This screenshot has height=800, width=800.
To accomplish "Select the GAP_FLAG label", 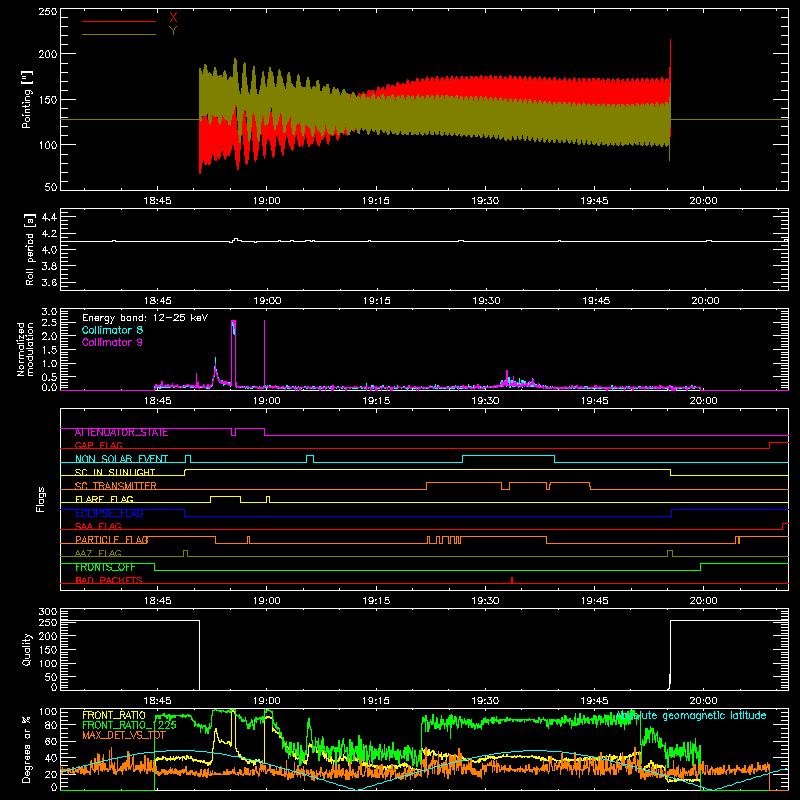I will point(98,445).
